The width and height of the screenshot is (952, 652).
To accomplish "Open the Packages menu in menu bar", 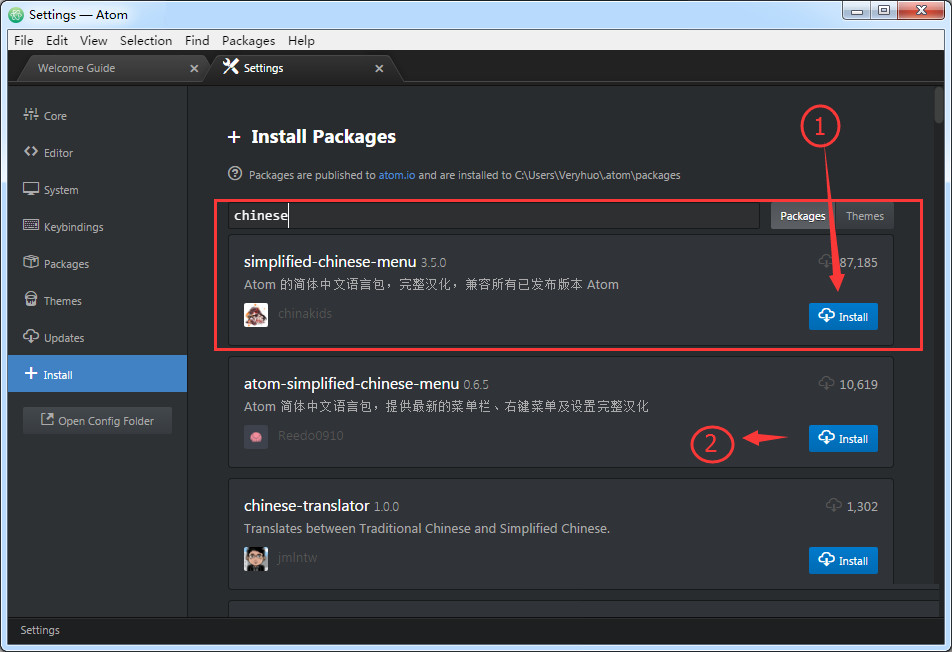I will [x=248, y=41].
